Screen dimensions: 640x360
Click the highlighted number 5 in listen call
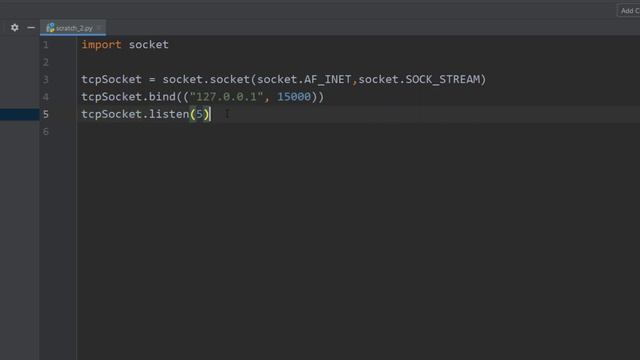click(199, 114)
